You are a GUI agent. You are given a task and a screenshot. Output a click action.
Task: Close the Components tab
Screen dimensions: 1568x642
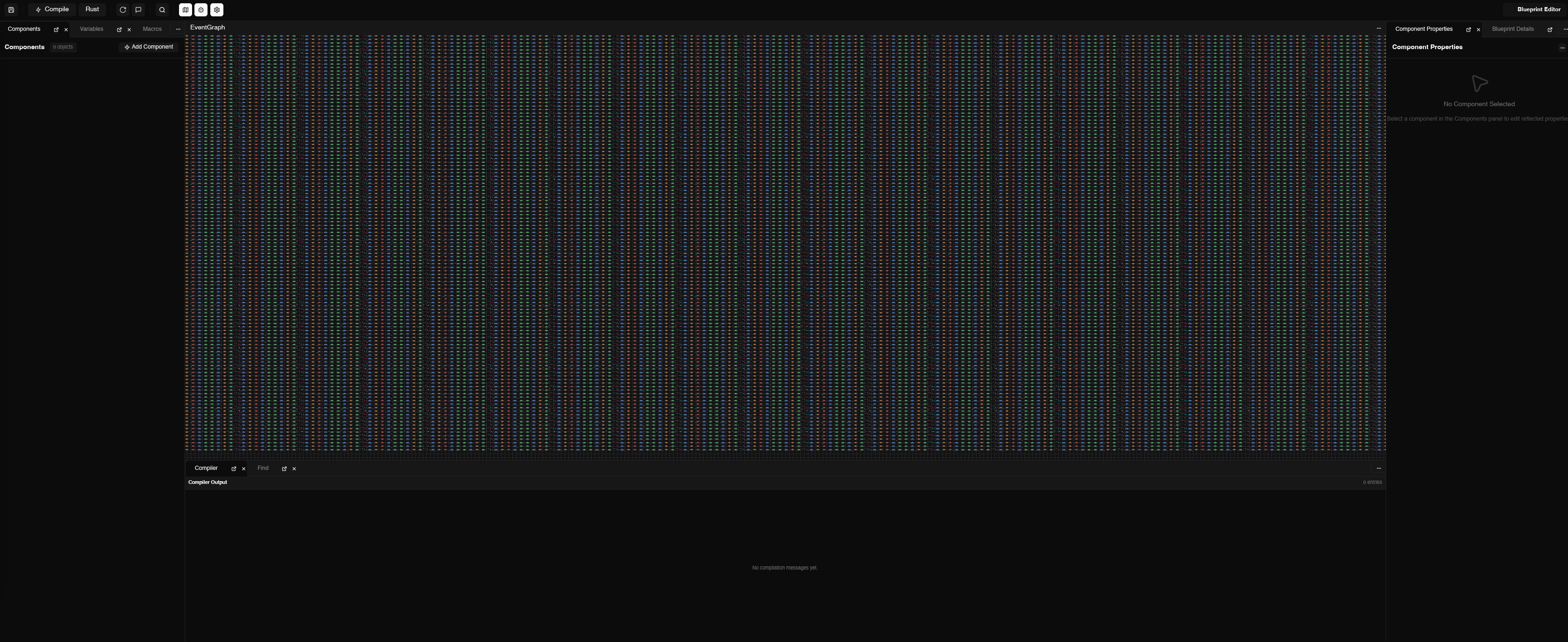[x=66, y=30]
